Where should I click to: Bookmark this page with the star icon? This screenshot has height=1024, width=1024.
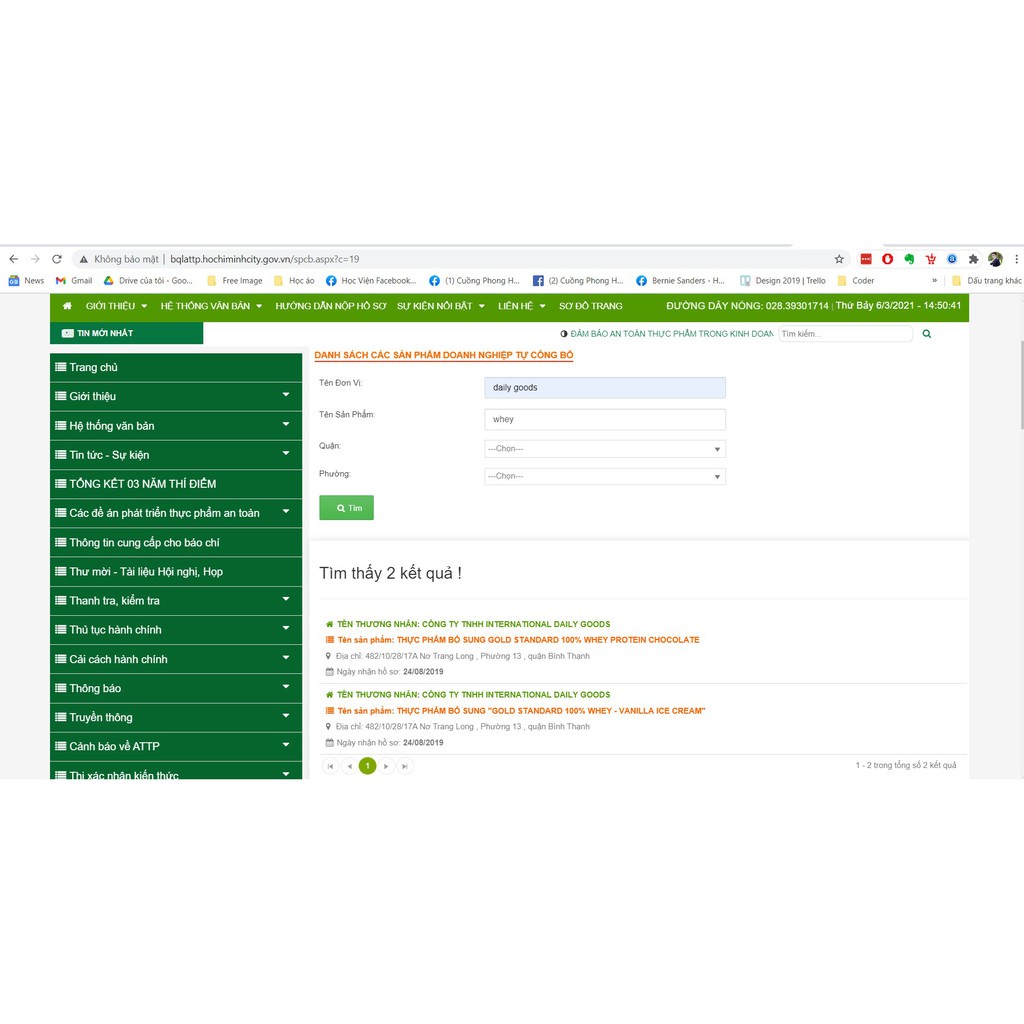[x=839, y=259]
